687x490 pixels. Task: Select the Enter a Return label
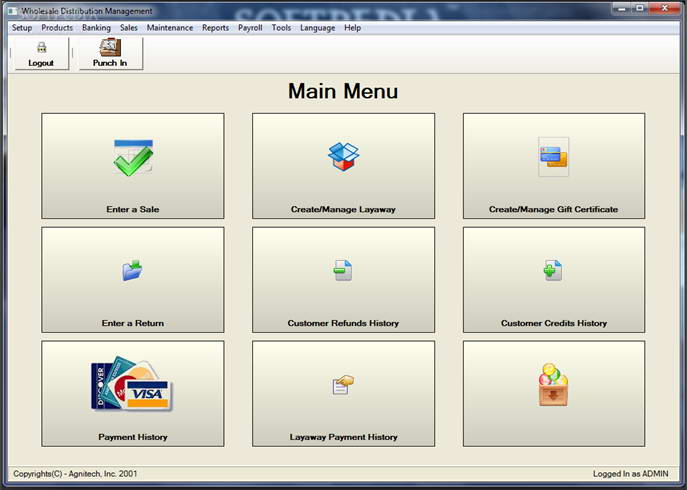133,323
